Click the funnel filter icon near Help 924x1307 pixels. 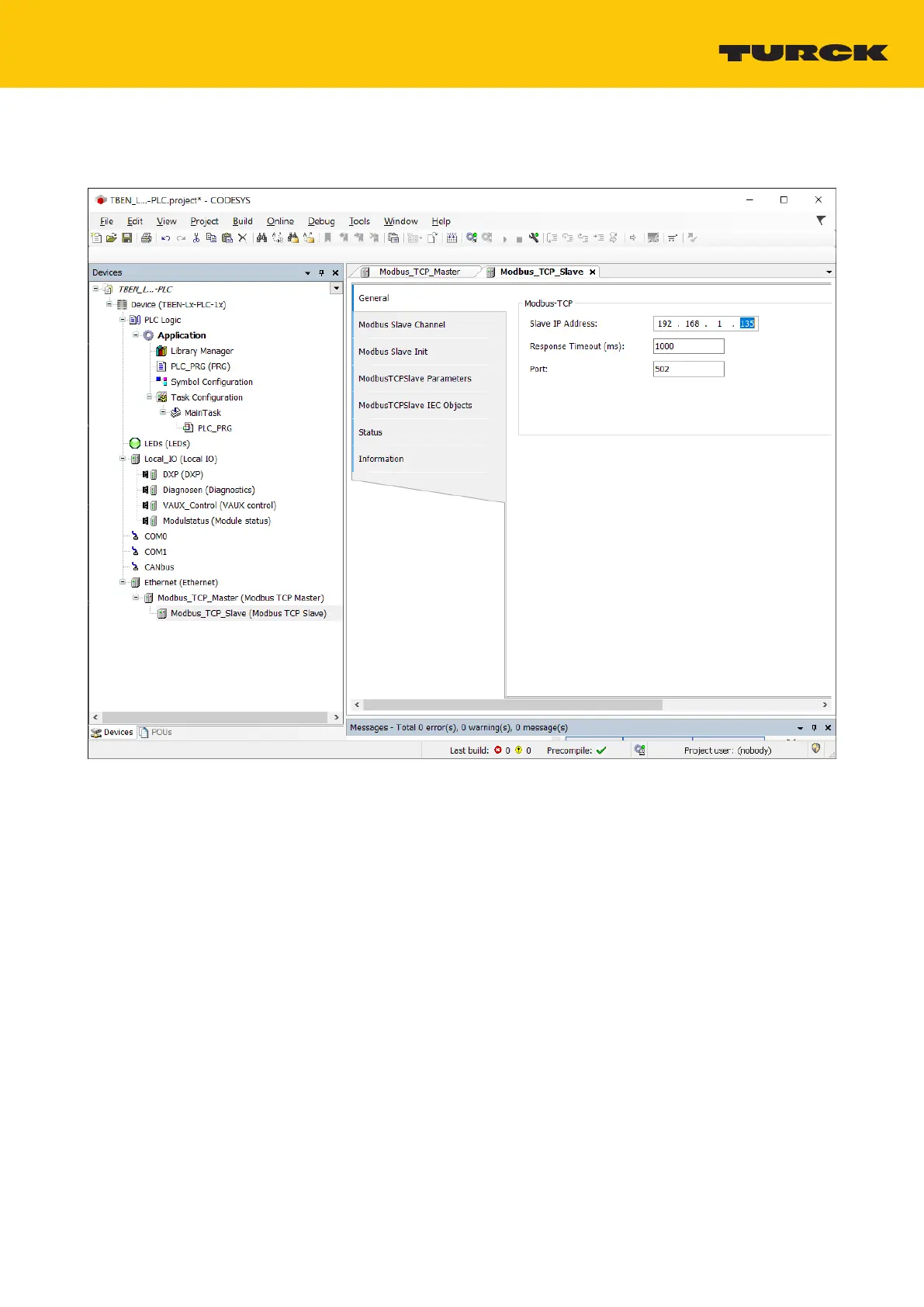coord(821,220)
